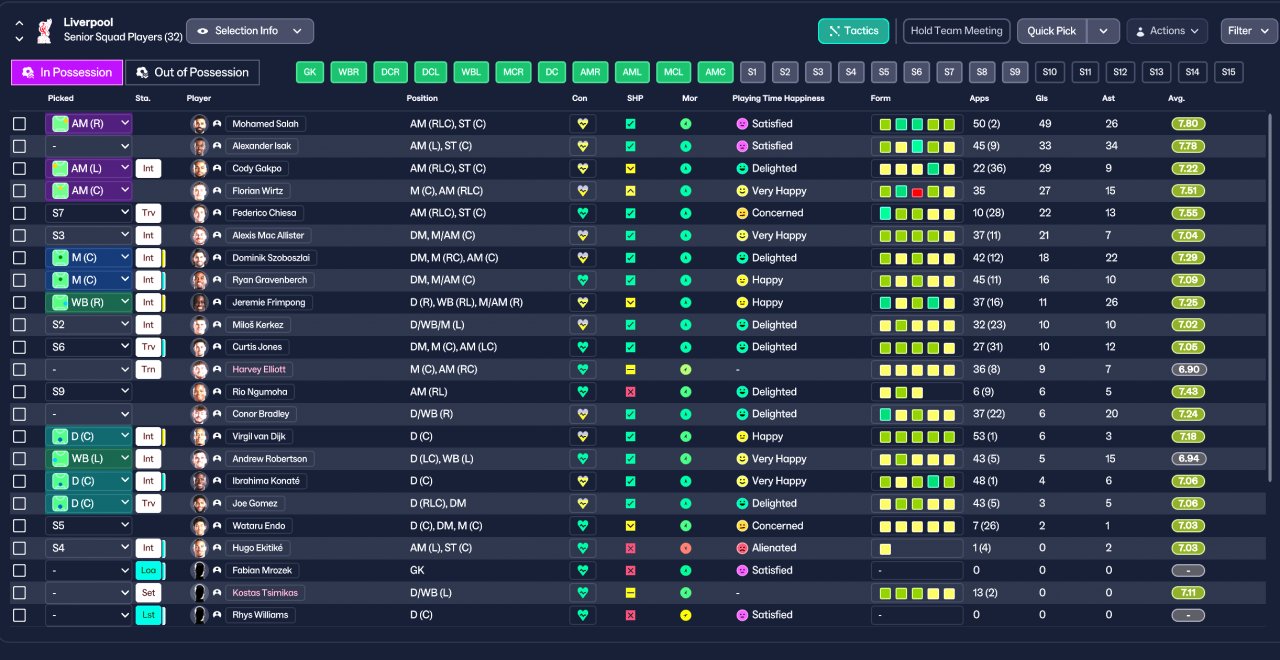Check the box for Virgil van Dijk

tap(19, 437)
